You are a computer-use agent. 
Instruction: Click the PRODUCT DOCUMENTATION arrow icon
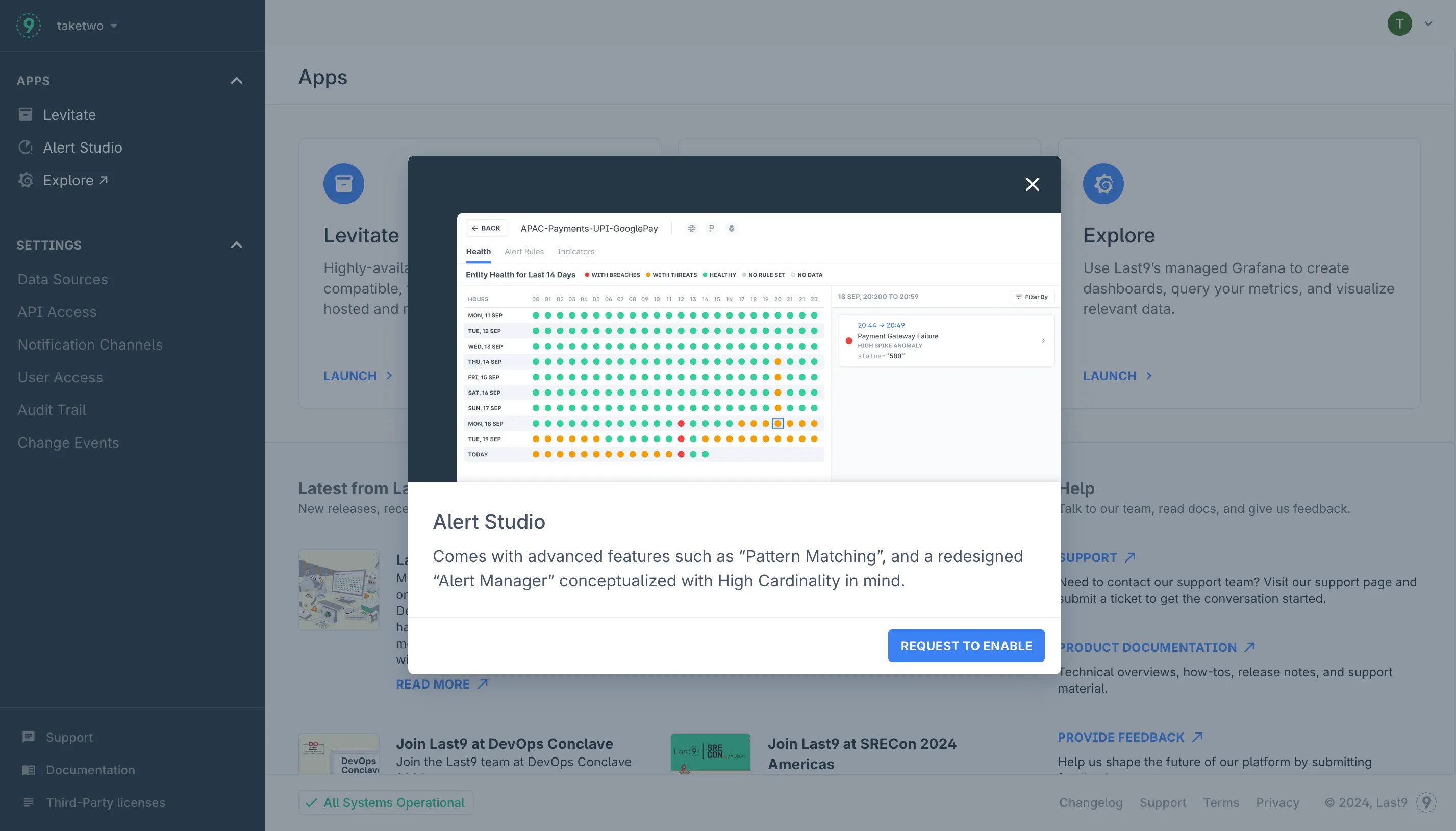[x=1249, y=647]
